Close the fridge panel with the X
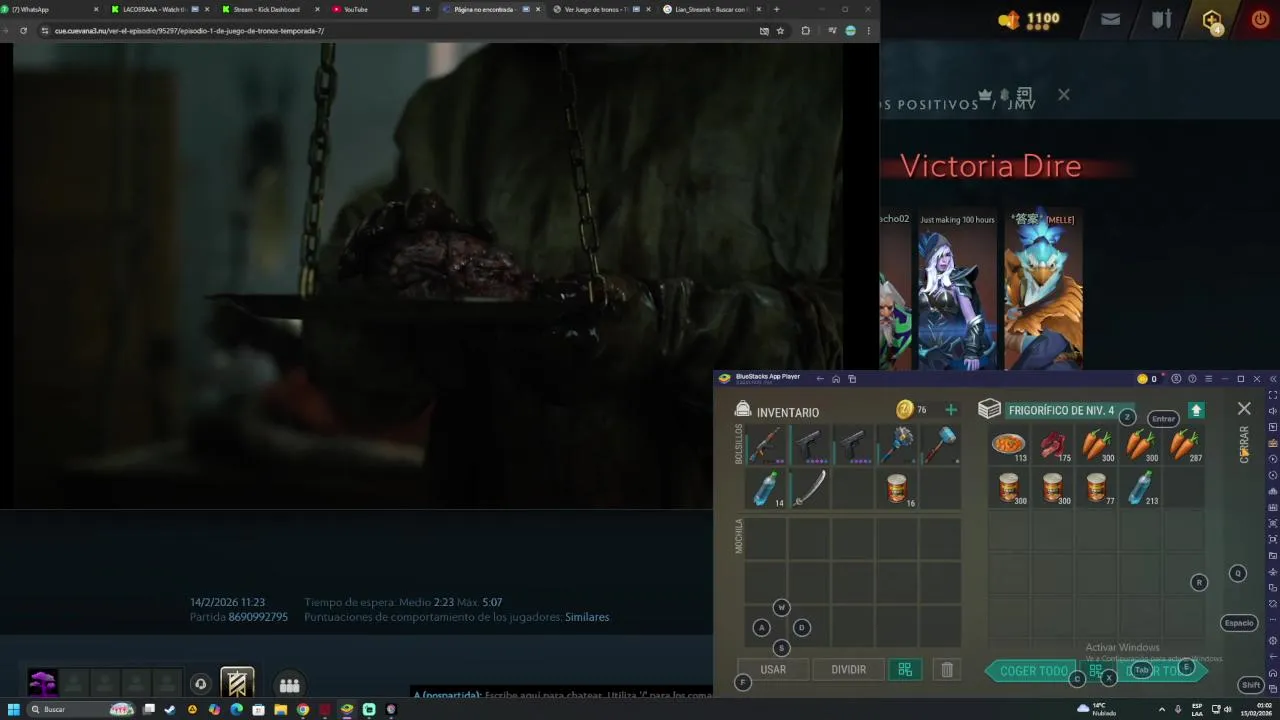This screenshot has width=1280, height=720. (x=1244, y=409)
